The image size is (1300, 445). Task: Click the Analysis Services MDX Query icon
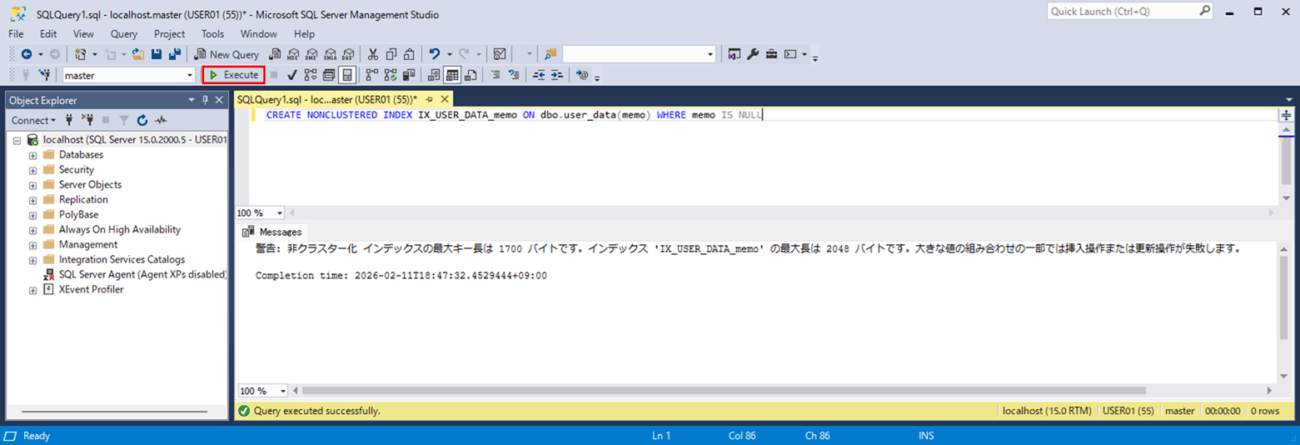[293, 54]
